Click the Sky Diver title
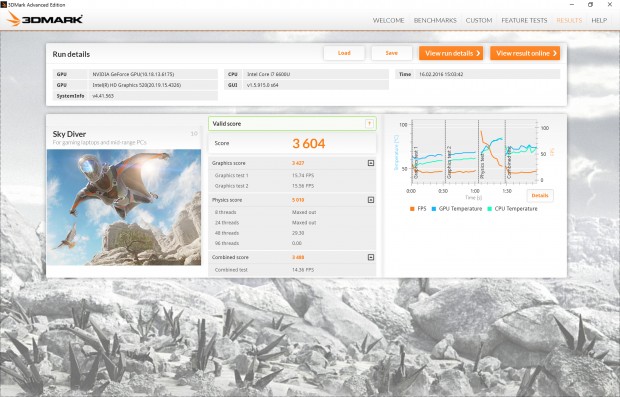The width and height of the screenshot is (620, 397). coord(69,134)
